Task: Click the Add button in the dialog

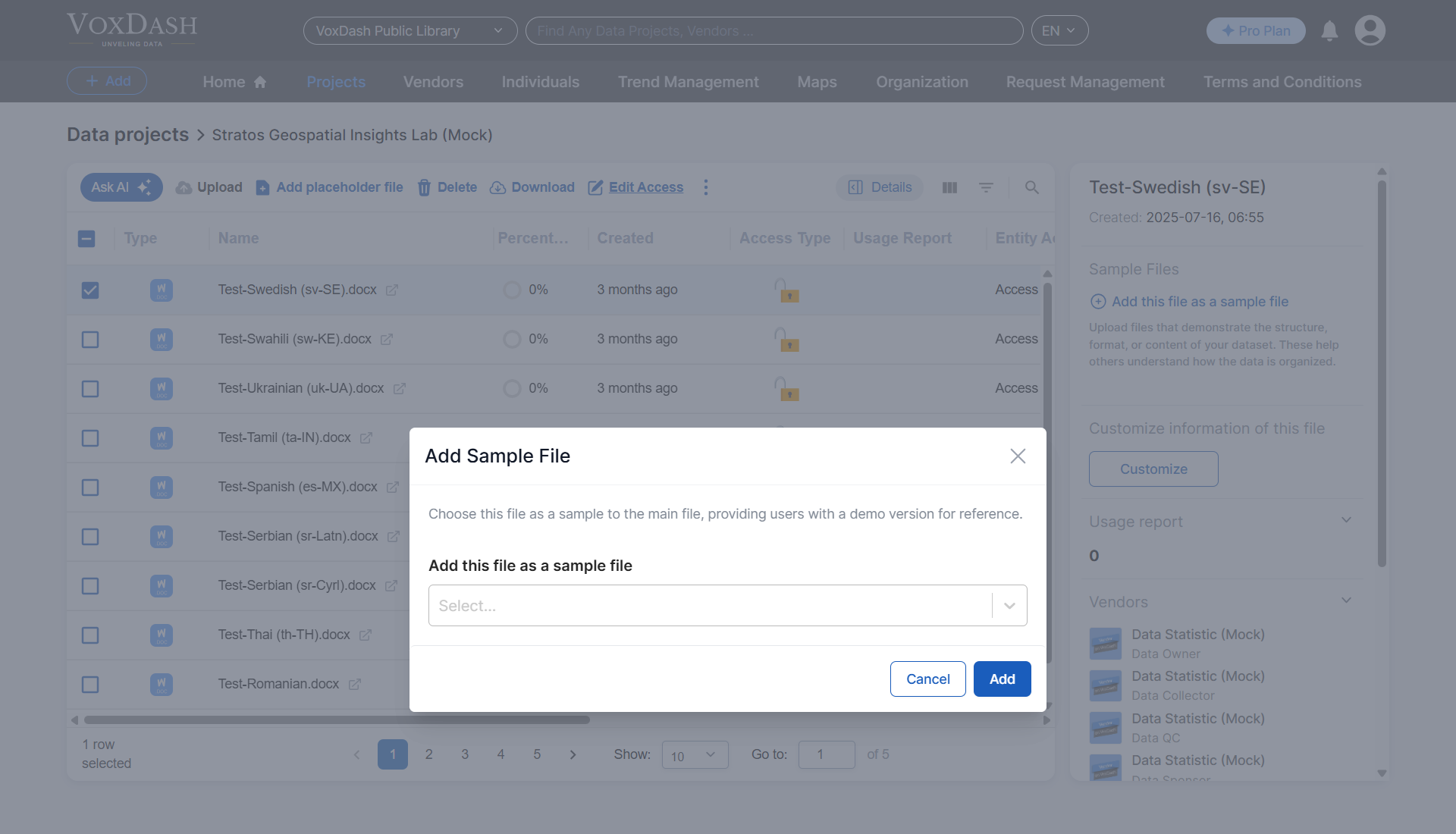Action: 1002,679
